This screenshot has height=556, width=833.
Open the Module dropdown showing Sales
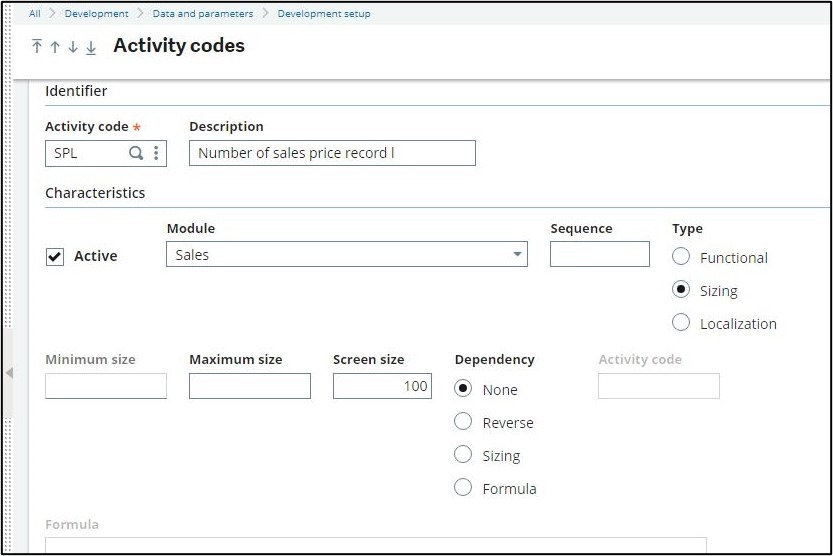346,255
